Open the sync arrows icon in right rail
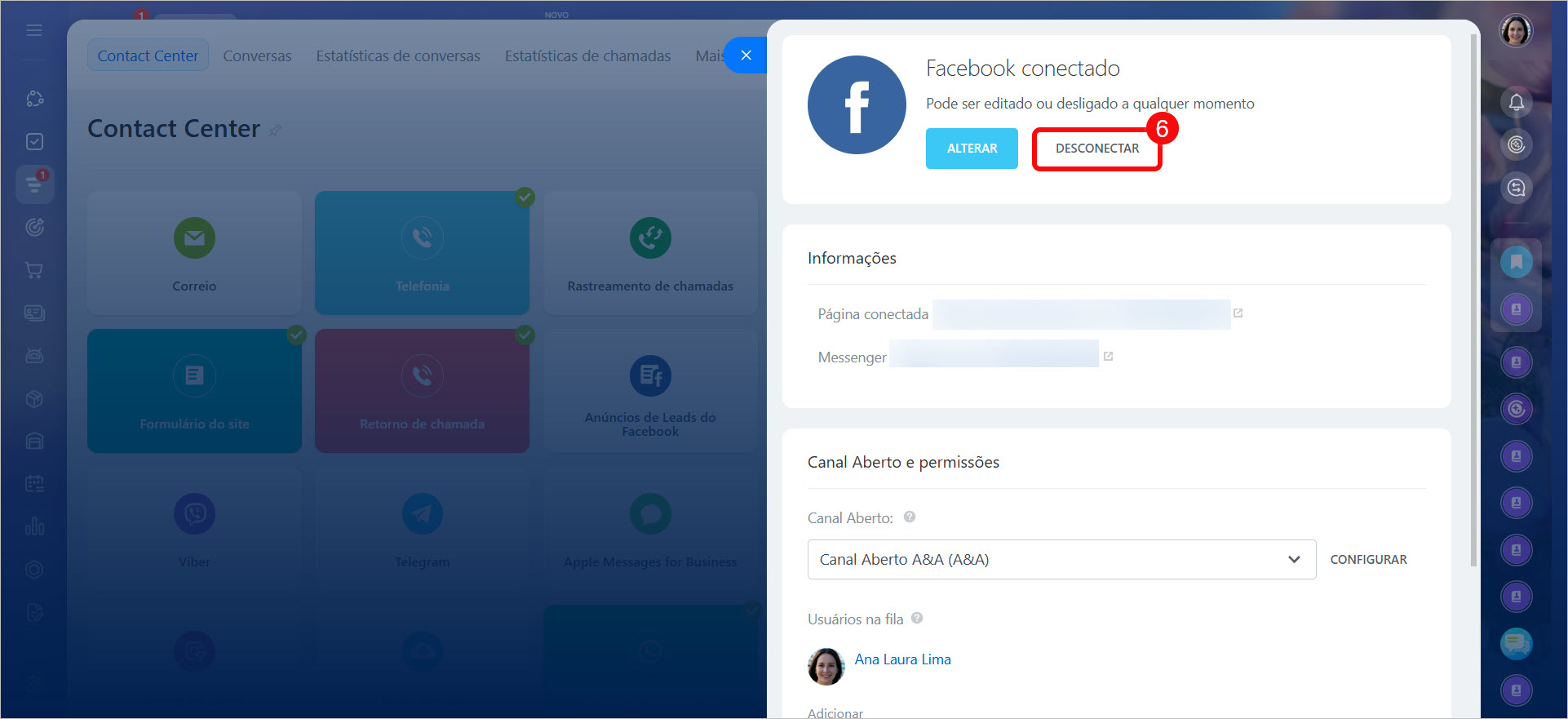The height and width of the screenshot is (719, 1568). coord(1516,188)
